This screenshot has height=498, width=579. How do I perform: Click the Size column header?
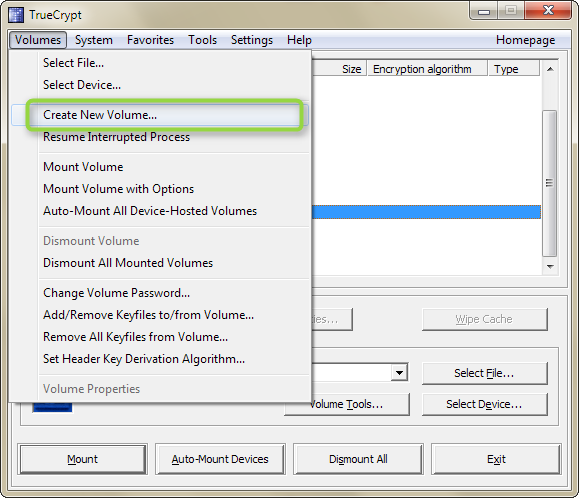point(339,69)
